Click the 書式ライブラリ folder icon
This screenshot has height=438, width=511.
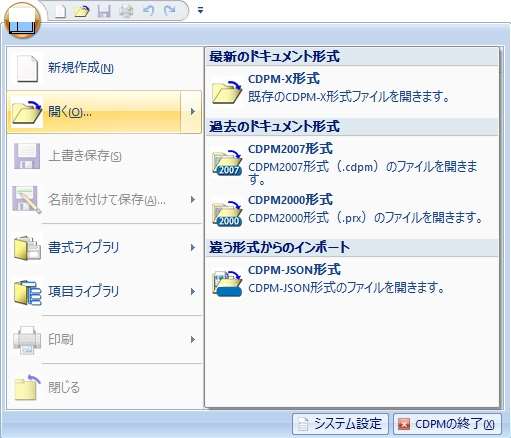(27, 248)
